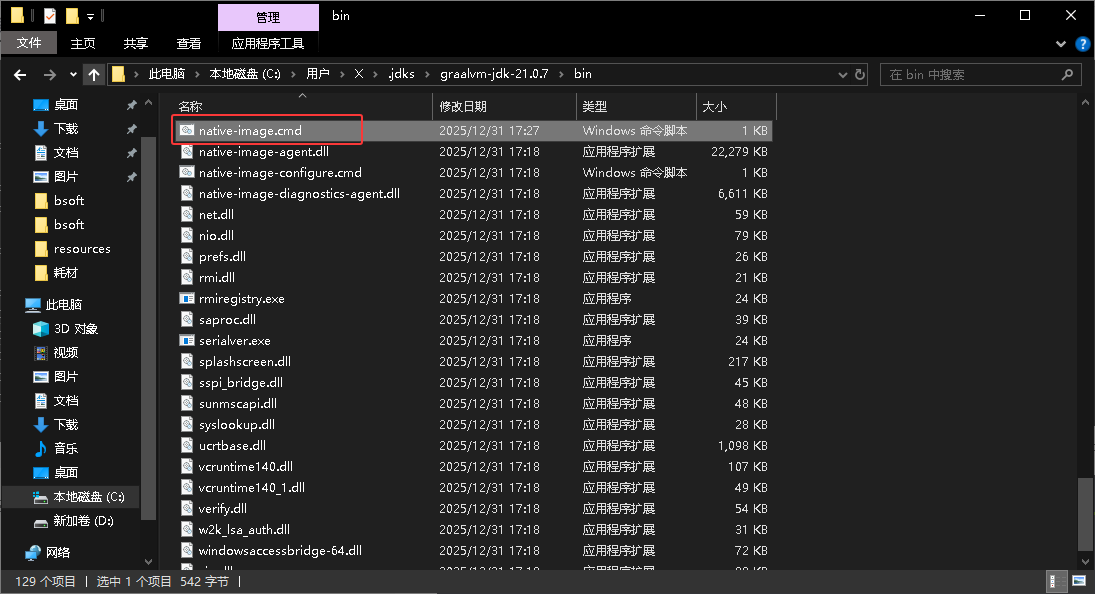
Task: Switch to large icons view layout
Action: pyautogui.click(x=1079, y=581)
